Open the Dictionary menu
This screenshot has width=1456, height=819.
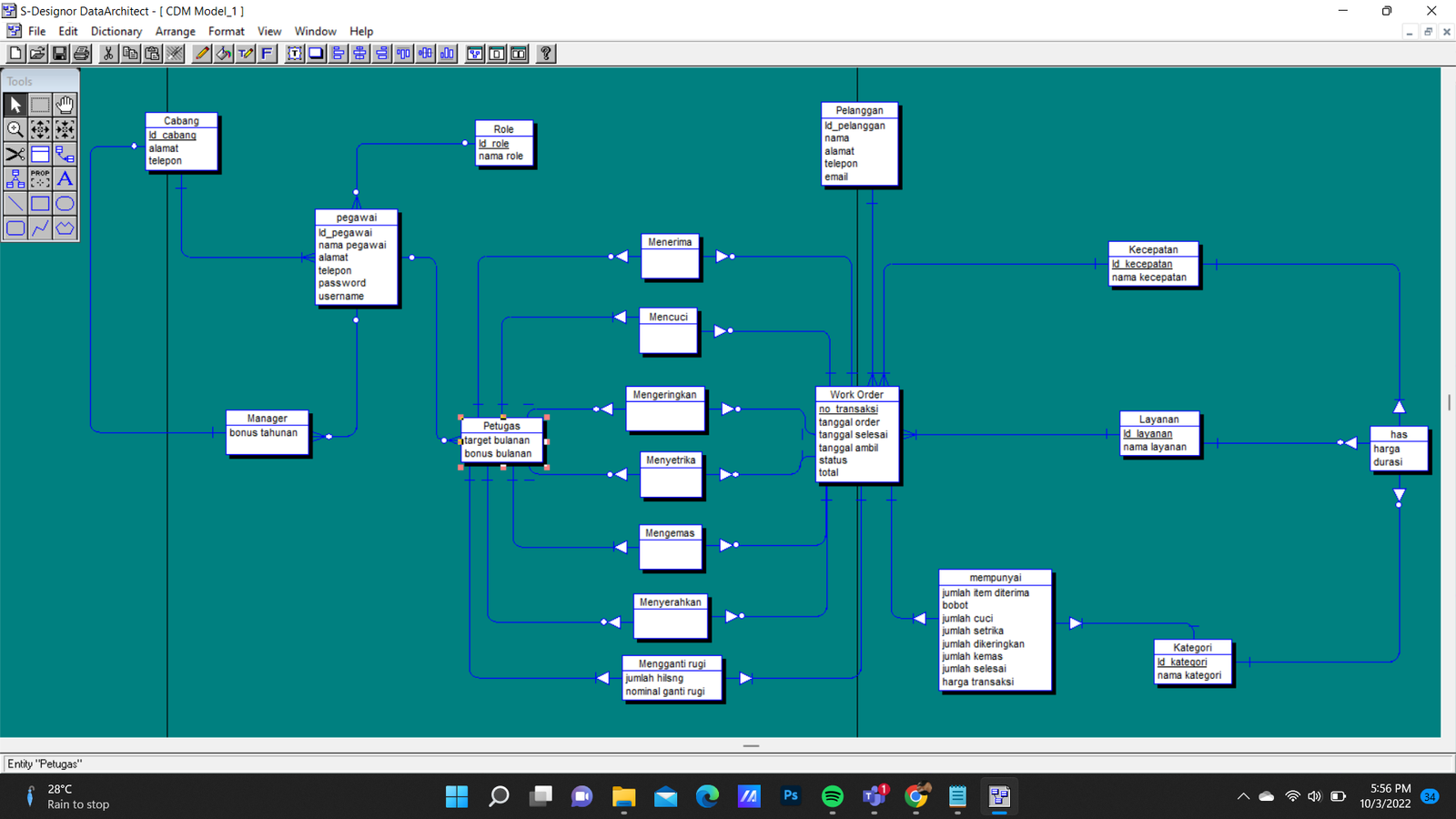click(116, 31)
